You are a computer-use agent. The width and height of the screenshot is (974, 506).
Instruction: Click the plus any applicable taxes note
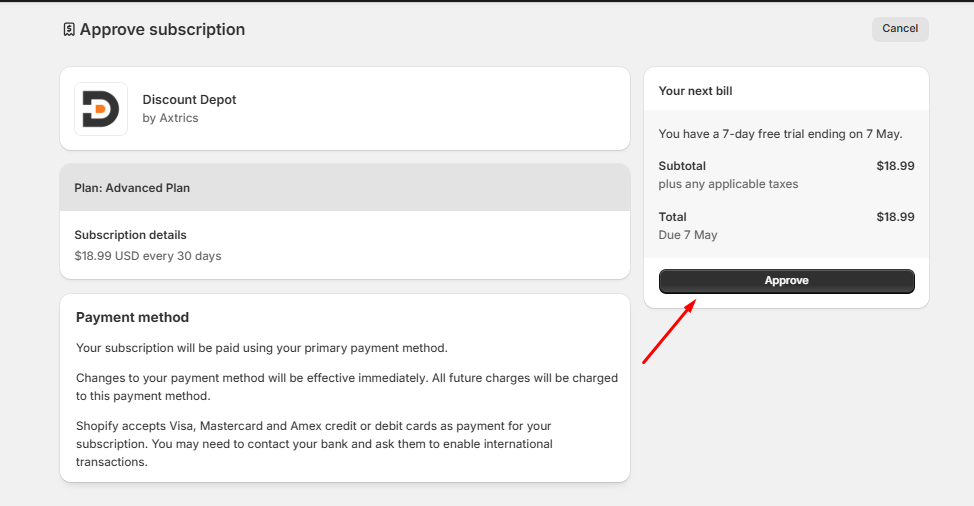click(728, 184)
